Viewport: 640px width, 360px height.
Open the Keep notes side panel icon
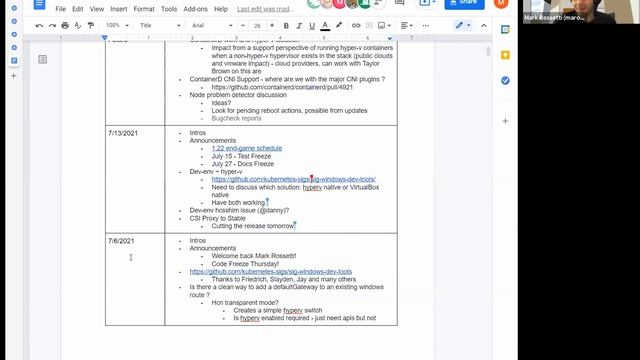[505, 55]
